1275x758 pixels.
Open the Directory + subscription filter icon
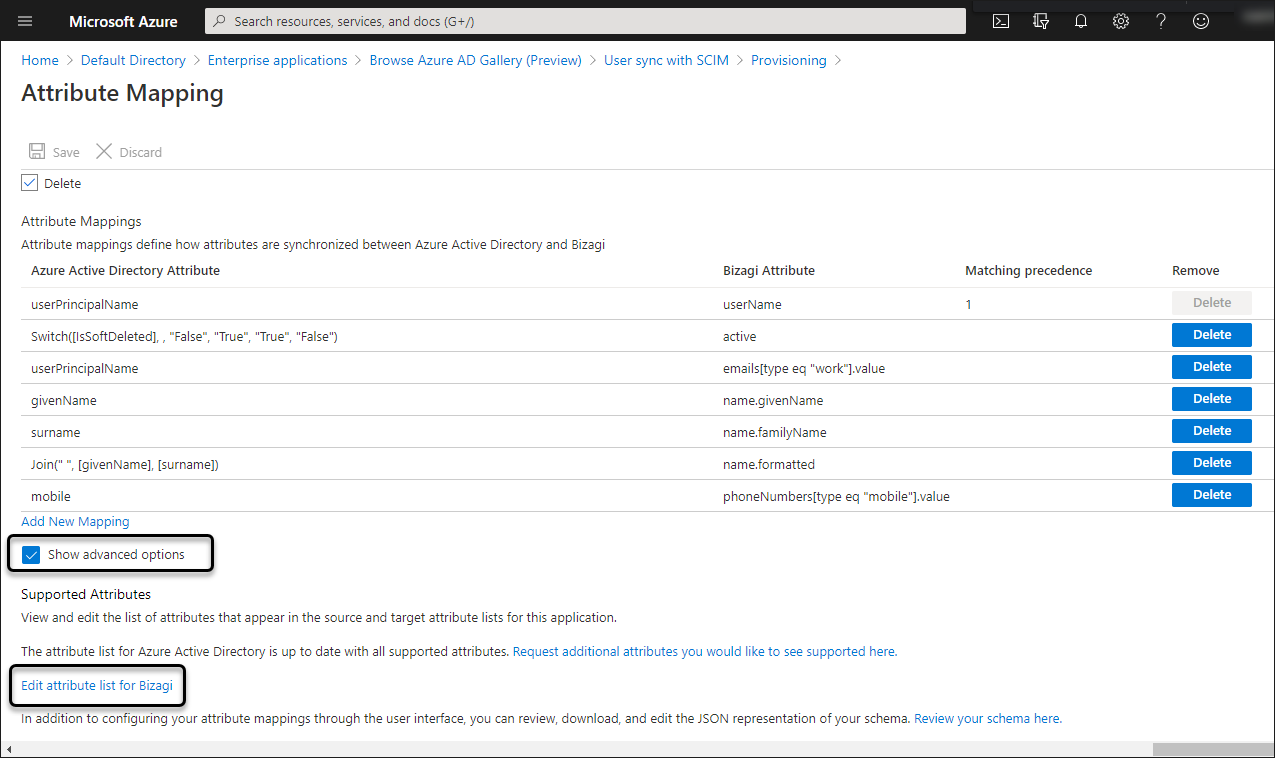pyautogui.click(x=1041, y=21)
